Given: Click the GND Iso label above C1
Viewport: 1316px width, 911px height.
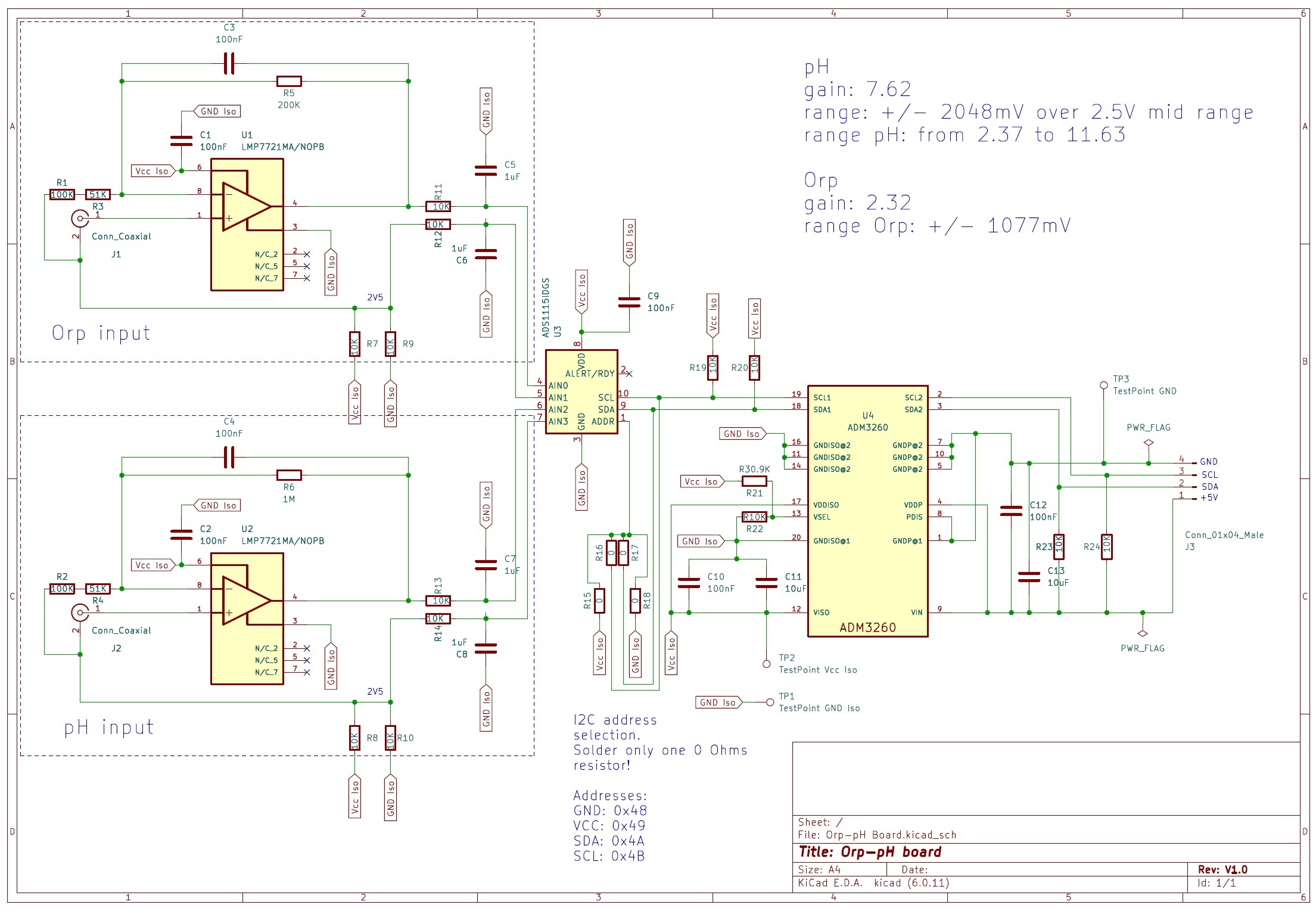Looking at the screenshot, I should coord(217,111).
